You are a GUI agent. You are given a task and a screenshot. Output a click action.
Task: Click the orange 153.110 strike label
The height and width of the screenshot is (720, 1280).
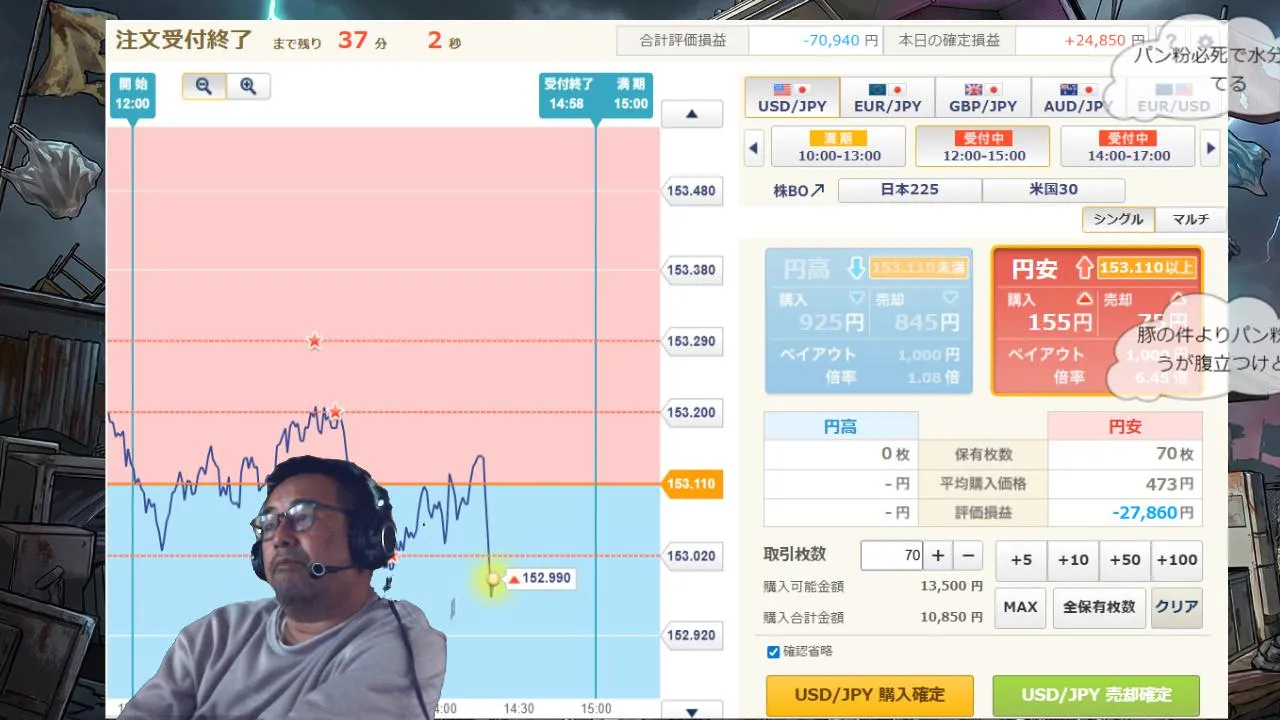tap(692, 484)
